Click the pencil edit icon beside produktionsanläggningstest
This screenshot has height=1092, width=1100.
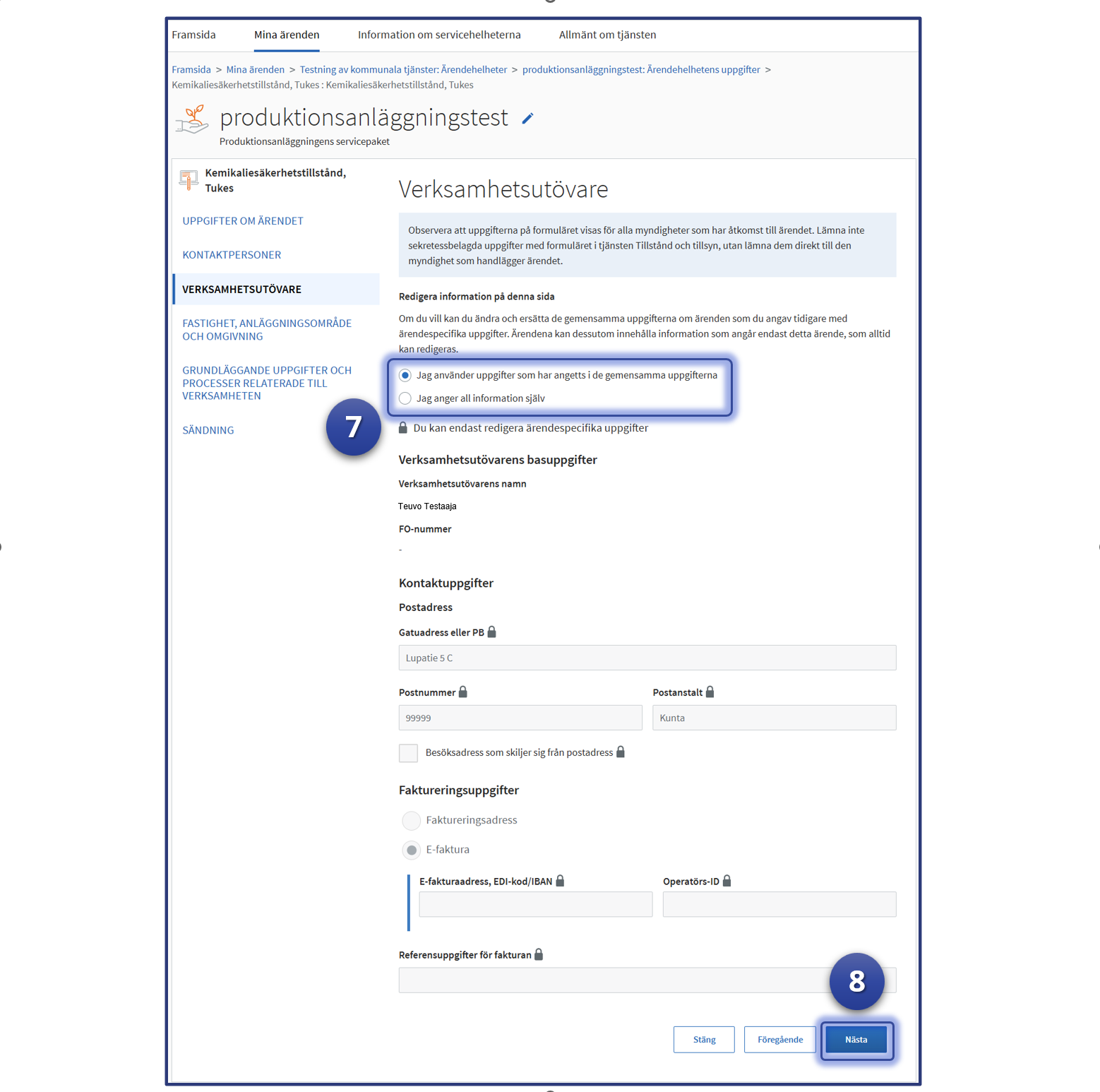527,119
